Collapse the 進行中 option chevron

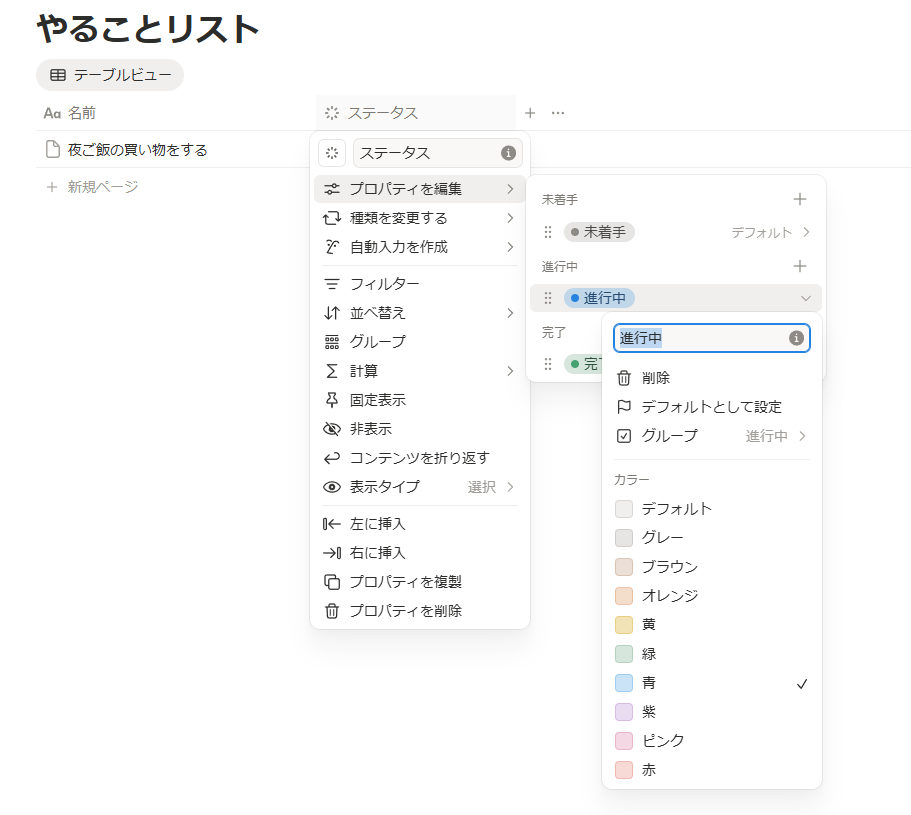pyautogui.click(x=805, y=298)
